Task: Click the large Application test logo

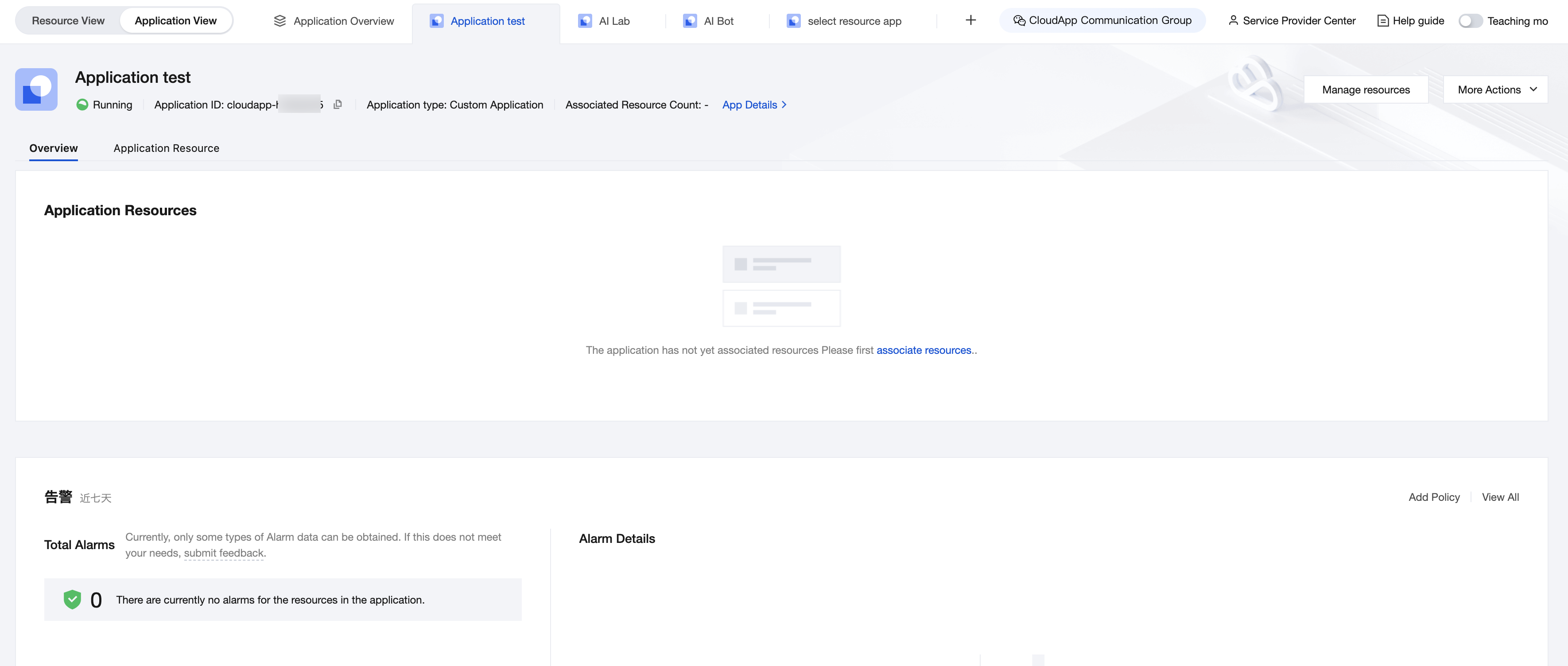Action: pos(36,89)
